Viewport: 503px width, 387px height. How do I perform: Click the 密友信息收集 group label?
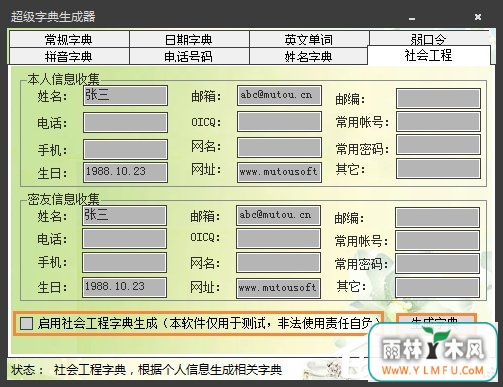click(64, 199)
